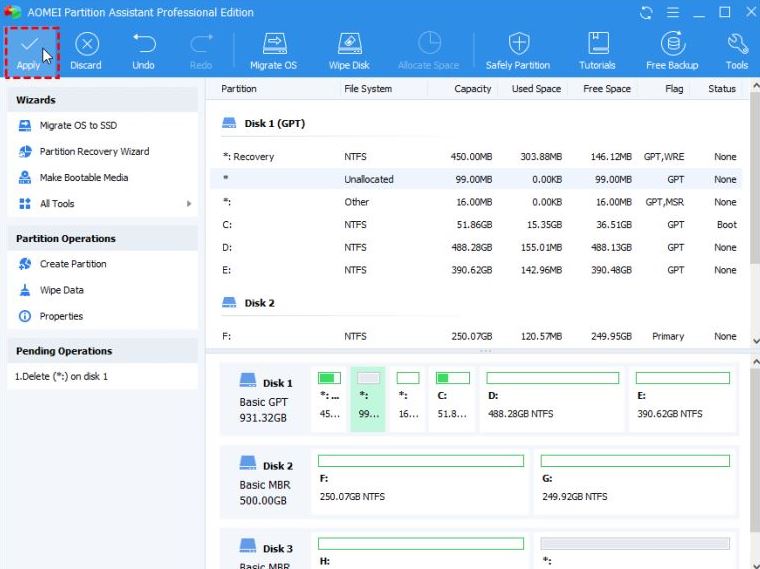Select E: 390.62GB NTFS block
The image size is (760, 569).
[x=682, y=399]
